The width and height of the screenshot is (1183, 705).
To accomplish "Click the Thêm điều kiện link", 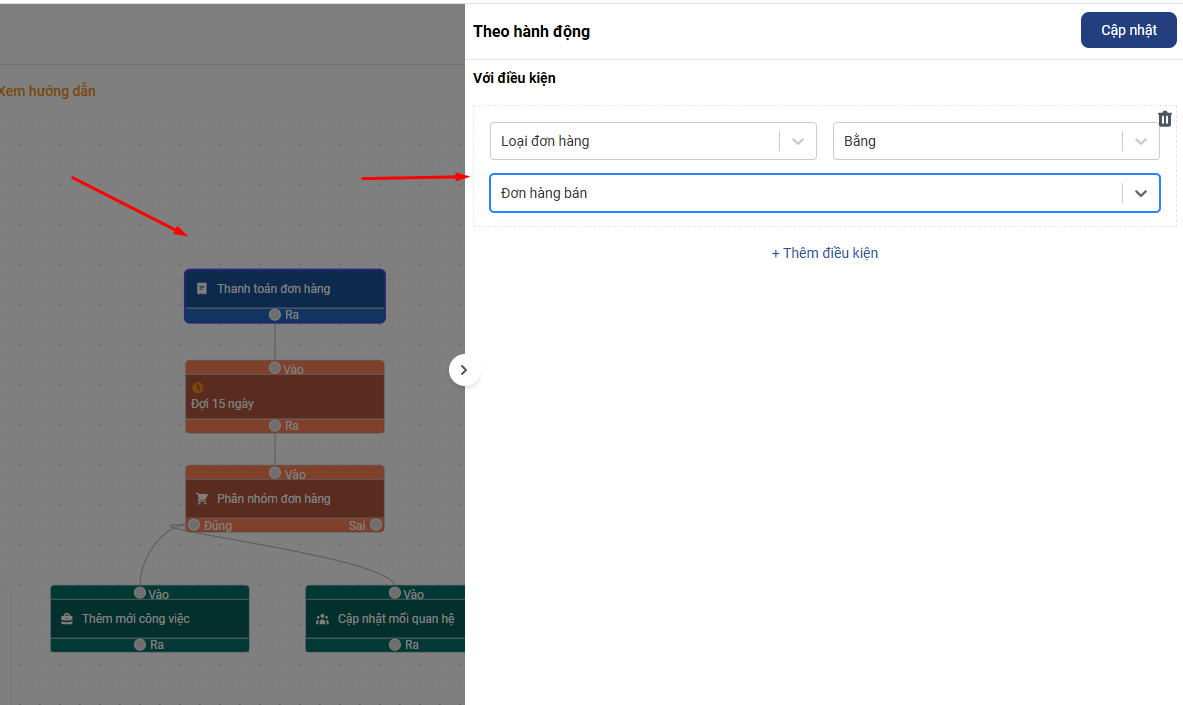I will click(825, 253).
